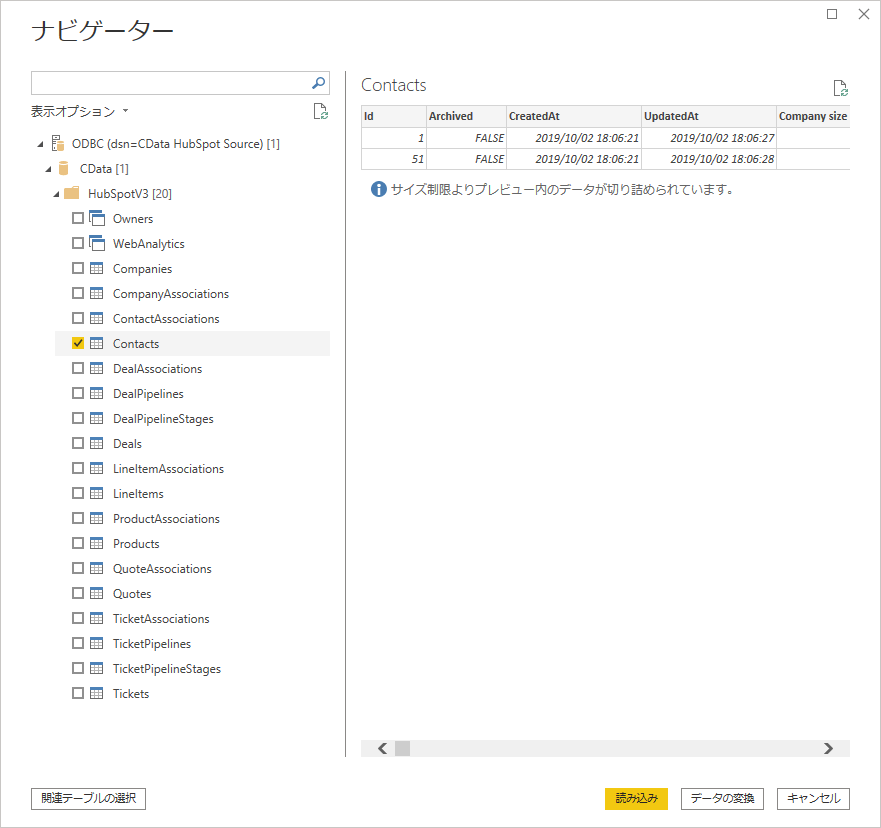Select the Tickets checkbox

click(78, 693)
